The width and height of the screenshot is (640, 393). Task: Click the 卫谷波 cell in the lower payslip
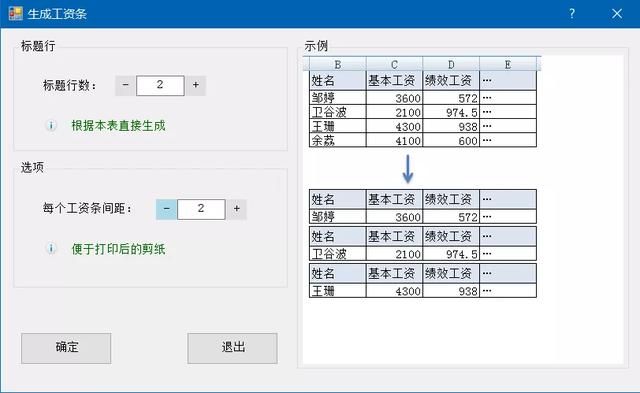[x=338, y=253]
